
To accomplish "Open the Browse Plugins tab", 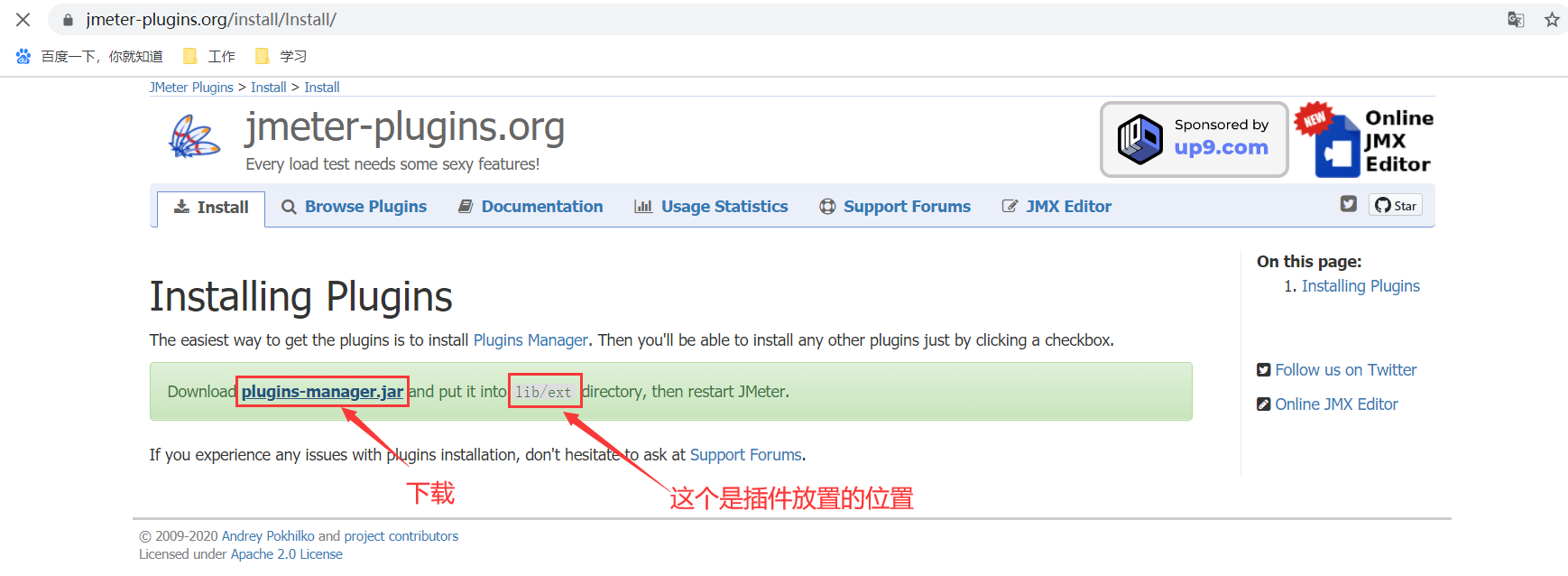I will 355,207.
